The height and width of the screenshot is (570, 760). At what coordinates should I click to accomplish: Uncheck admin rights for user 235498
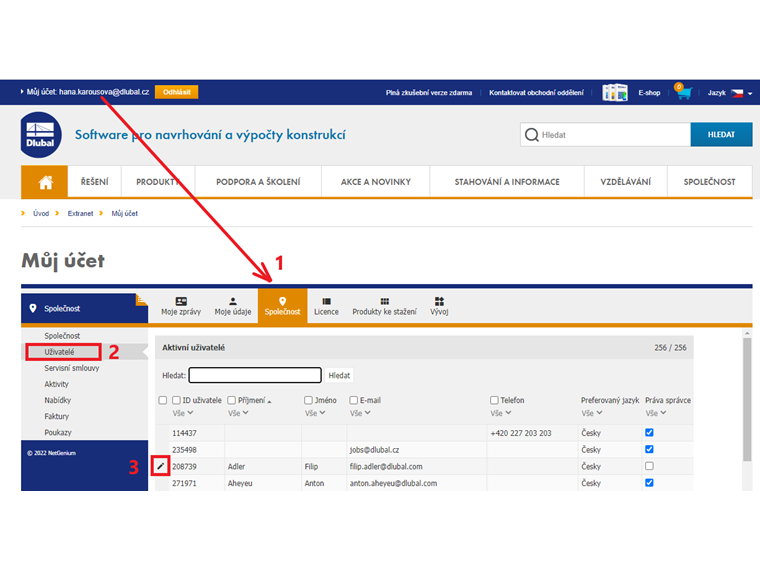click(649, 449)
